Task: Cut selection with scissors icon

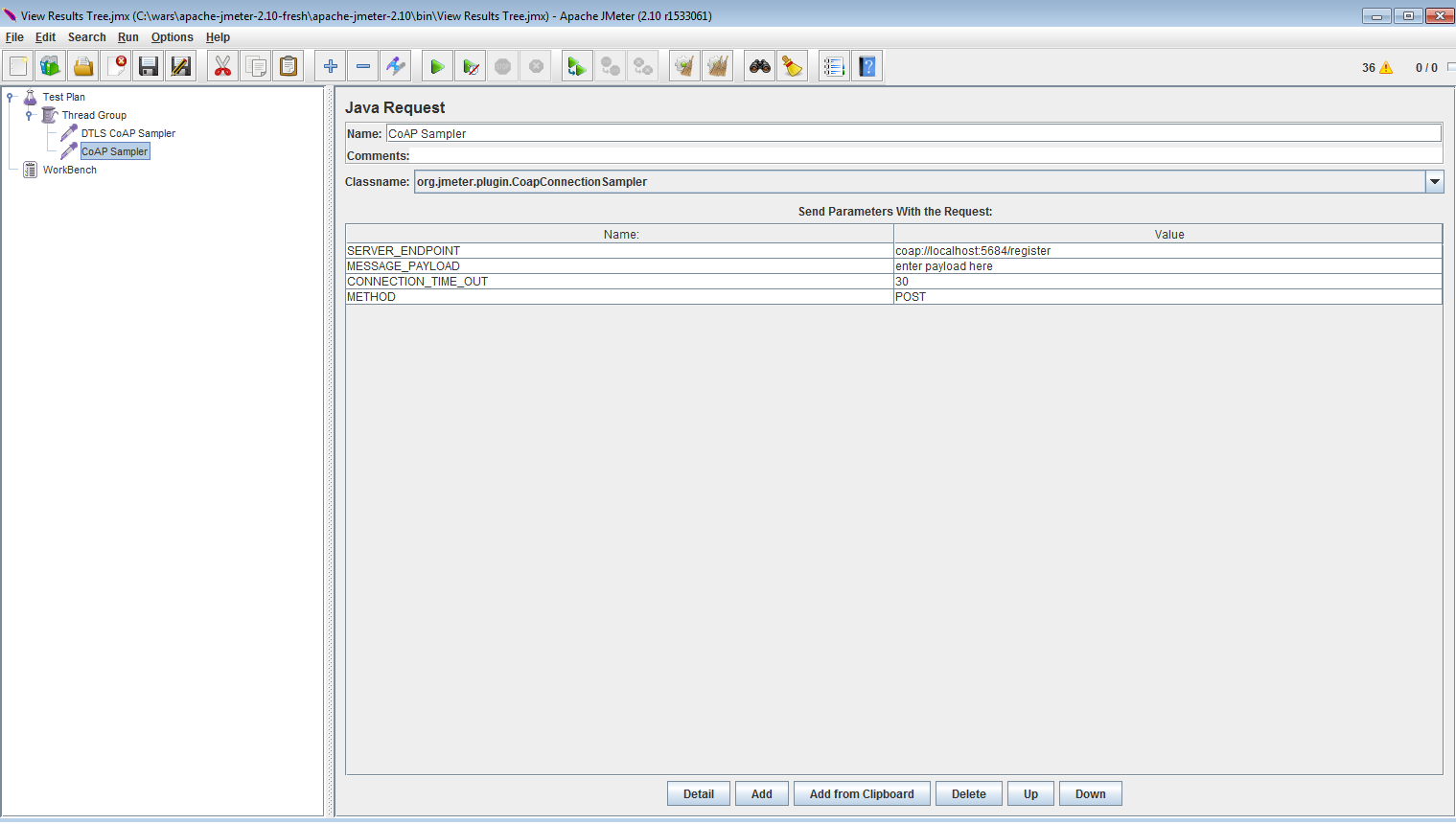Action: click(x=222, y=66)
